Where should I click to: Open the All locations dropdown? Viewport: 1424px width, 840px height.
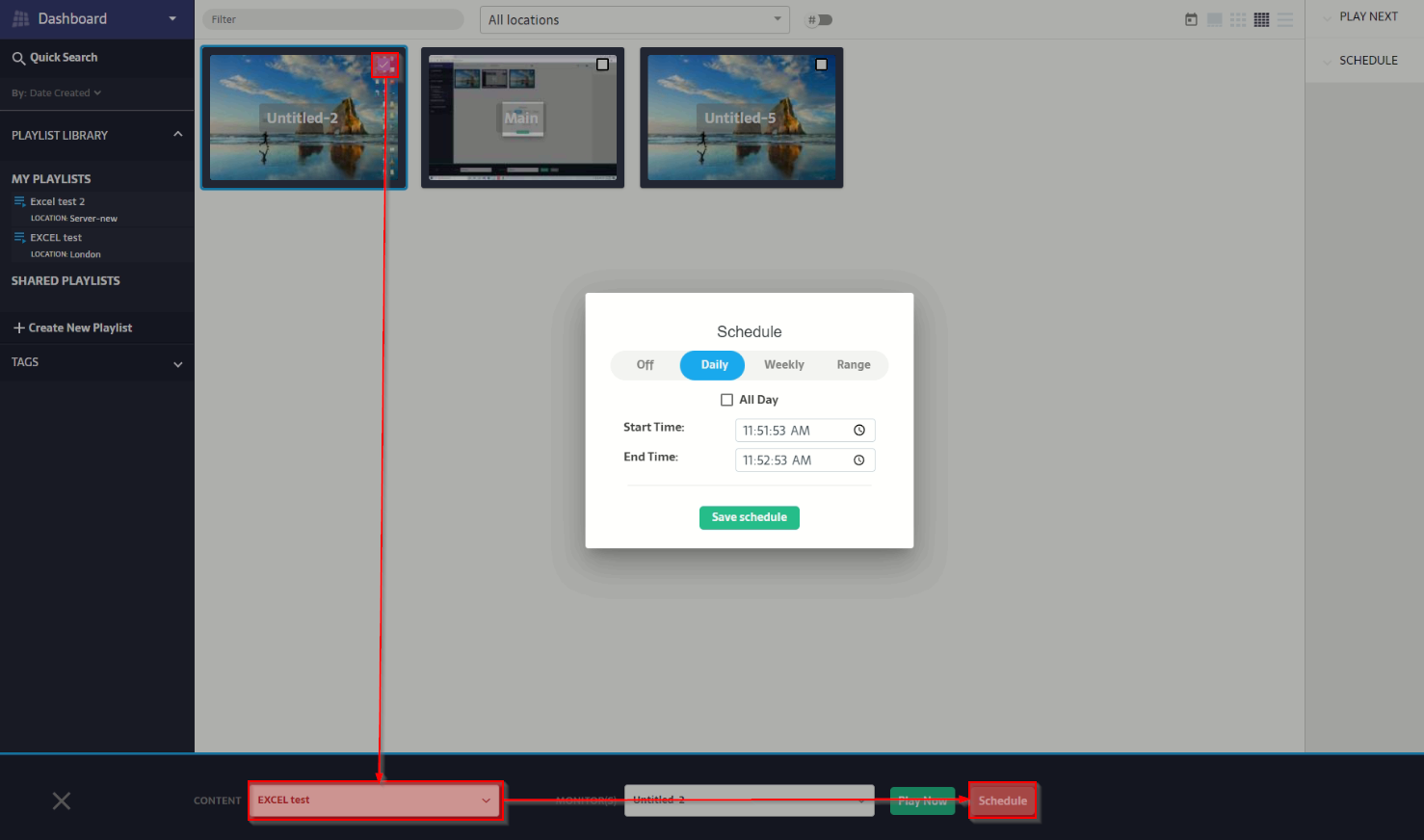point(634,19)
